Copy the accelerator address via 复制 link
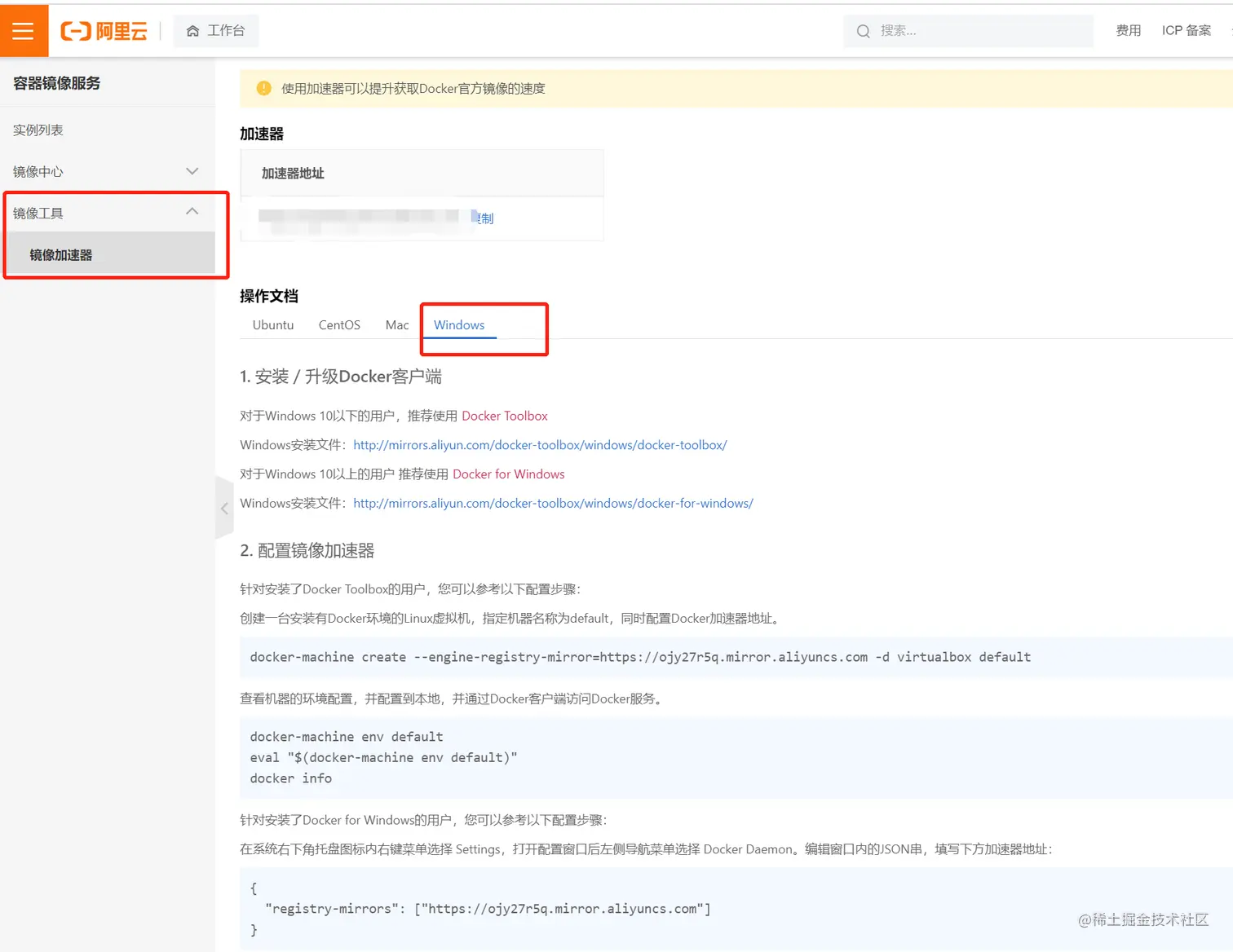The height and width of the screenshot is (952, 1233). click(485, 218)
